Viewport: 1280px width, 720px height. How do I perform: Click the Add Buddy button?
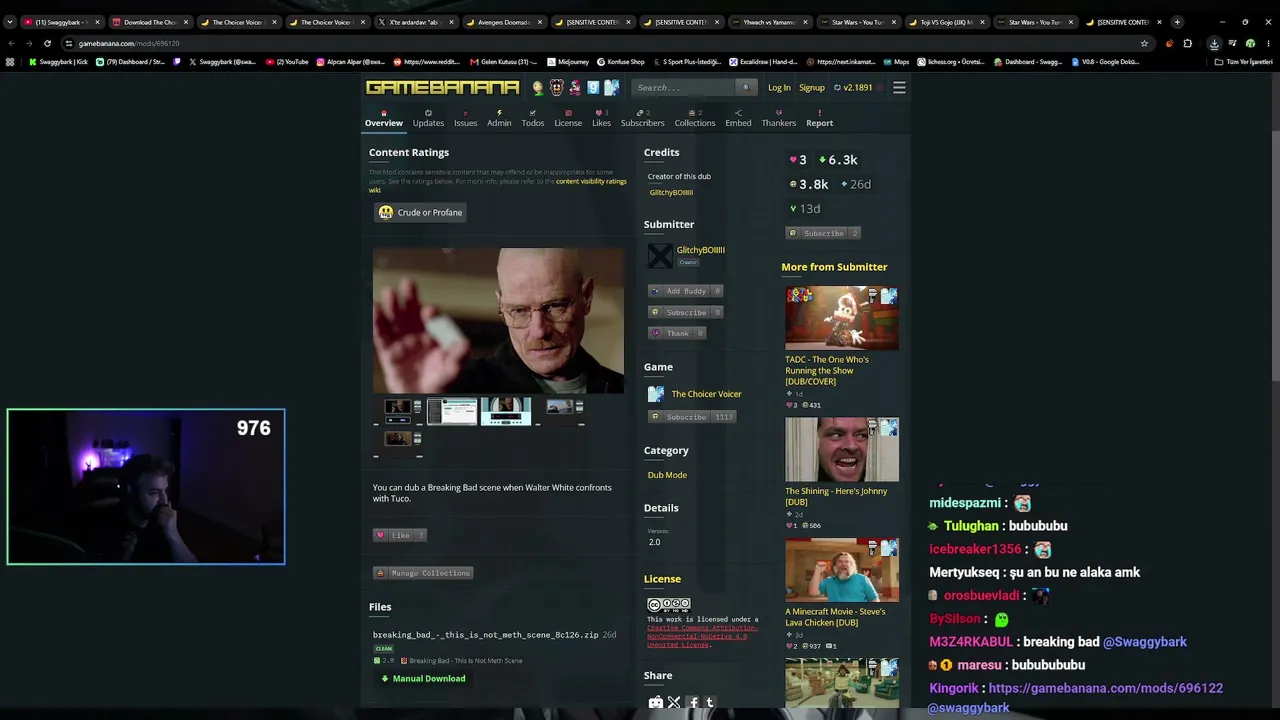click(x=686, y=291)
